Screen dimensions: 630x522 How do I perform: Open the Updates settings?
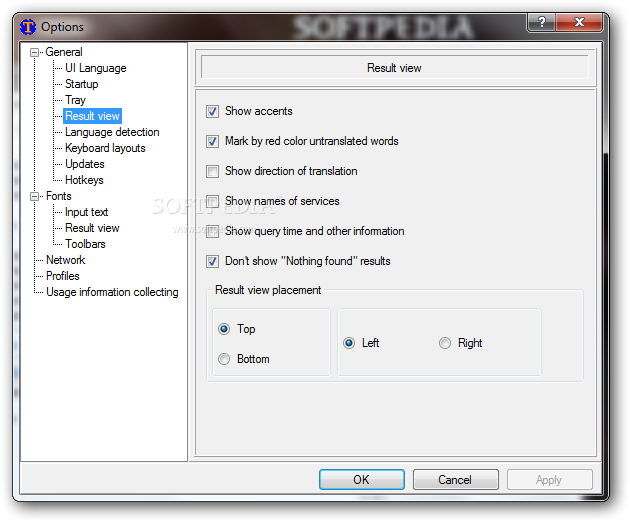[x=85, y=164]
